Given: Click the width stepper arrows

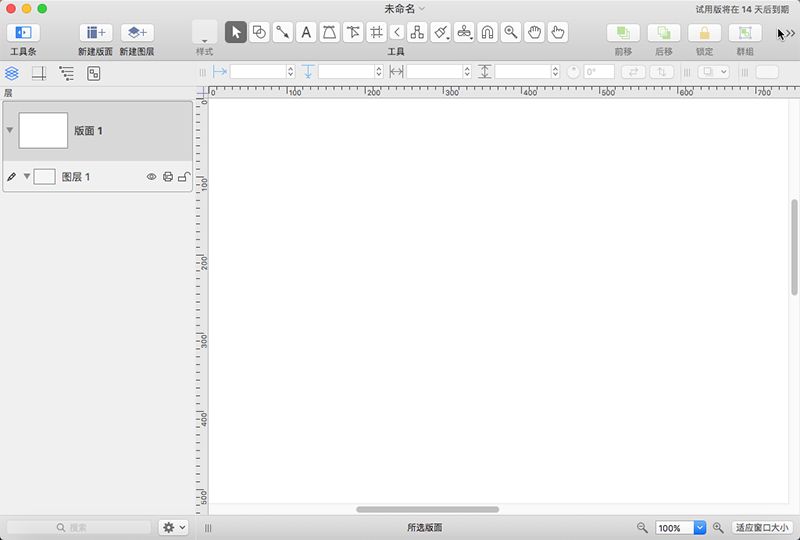Looking at the screenshot, I should click(467, 72).
